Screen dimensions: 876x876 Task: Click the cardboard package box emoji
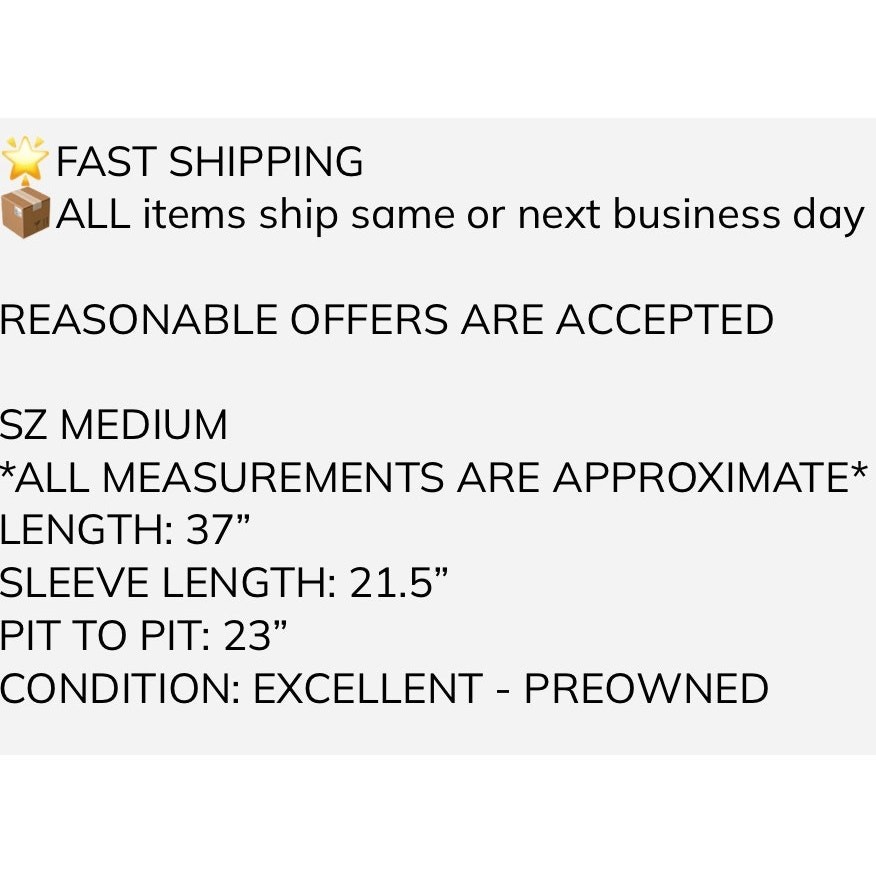tap(26, 213)
